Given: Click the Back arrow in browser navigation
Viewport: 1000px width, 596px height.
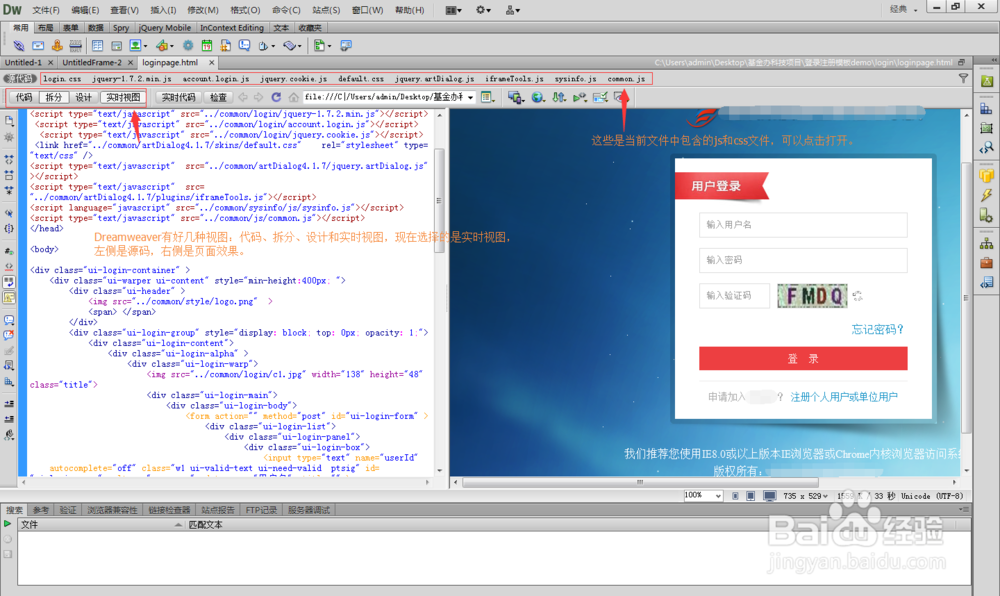Looking at the screenshot, I should point(243,97).
